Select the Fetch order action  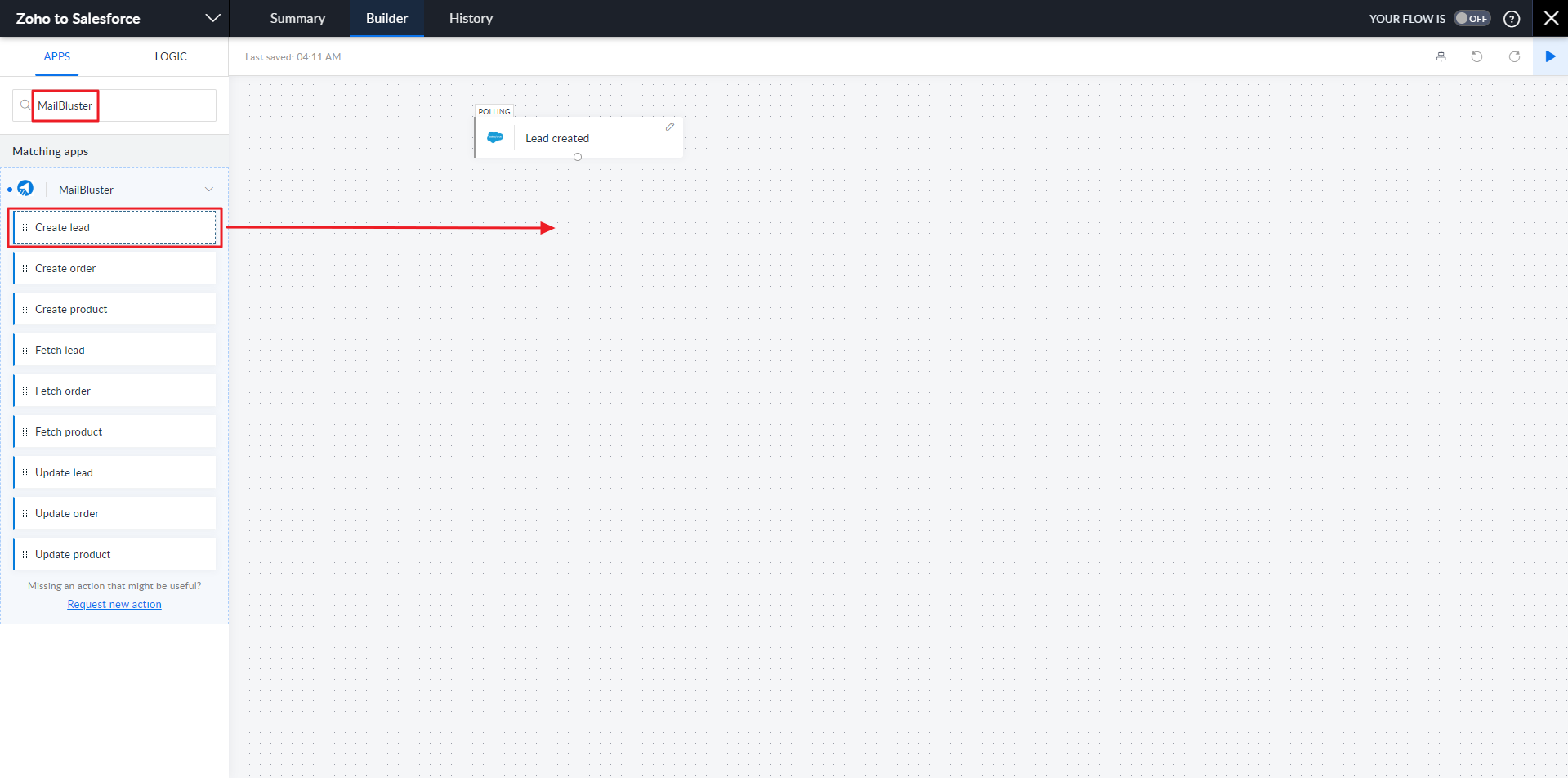[114, 391]
